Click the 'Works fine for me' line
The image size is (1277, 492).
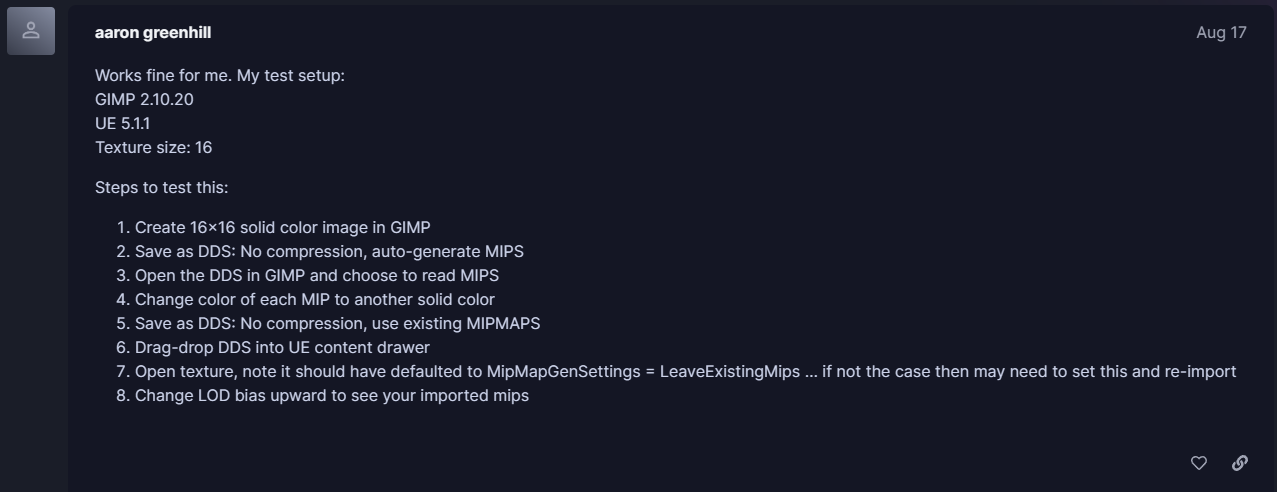coord(219,75)
